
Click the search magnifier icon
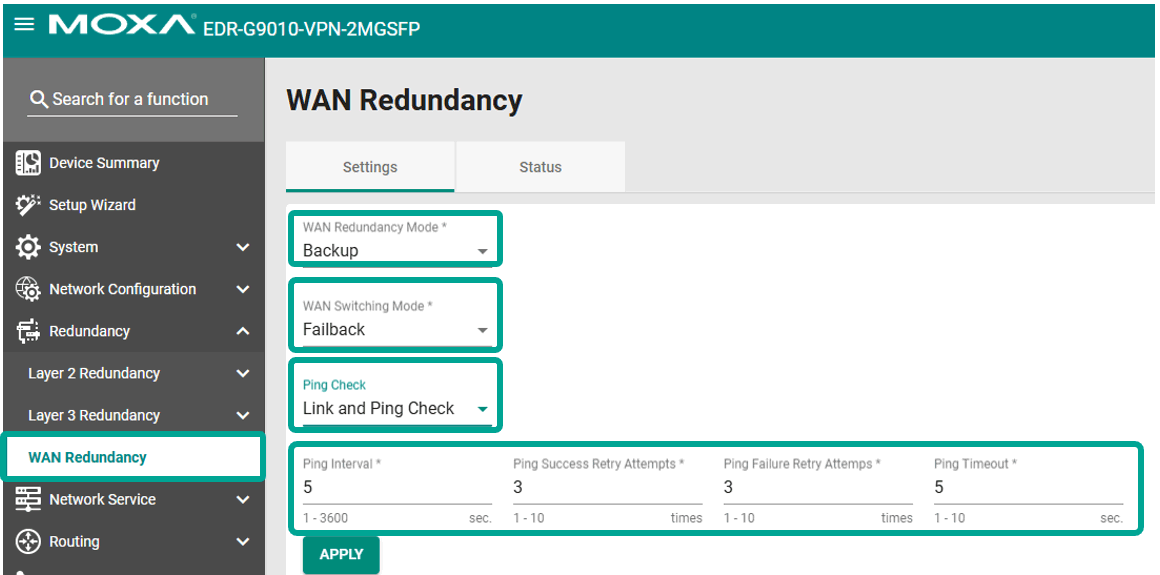tap(39, 99)
